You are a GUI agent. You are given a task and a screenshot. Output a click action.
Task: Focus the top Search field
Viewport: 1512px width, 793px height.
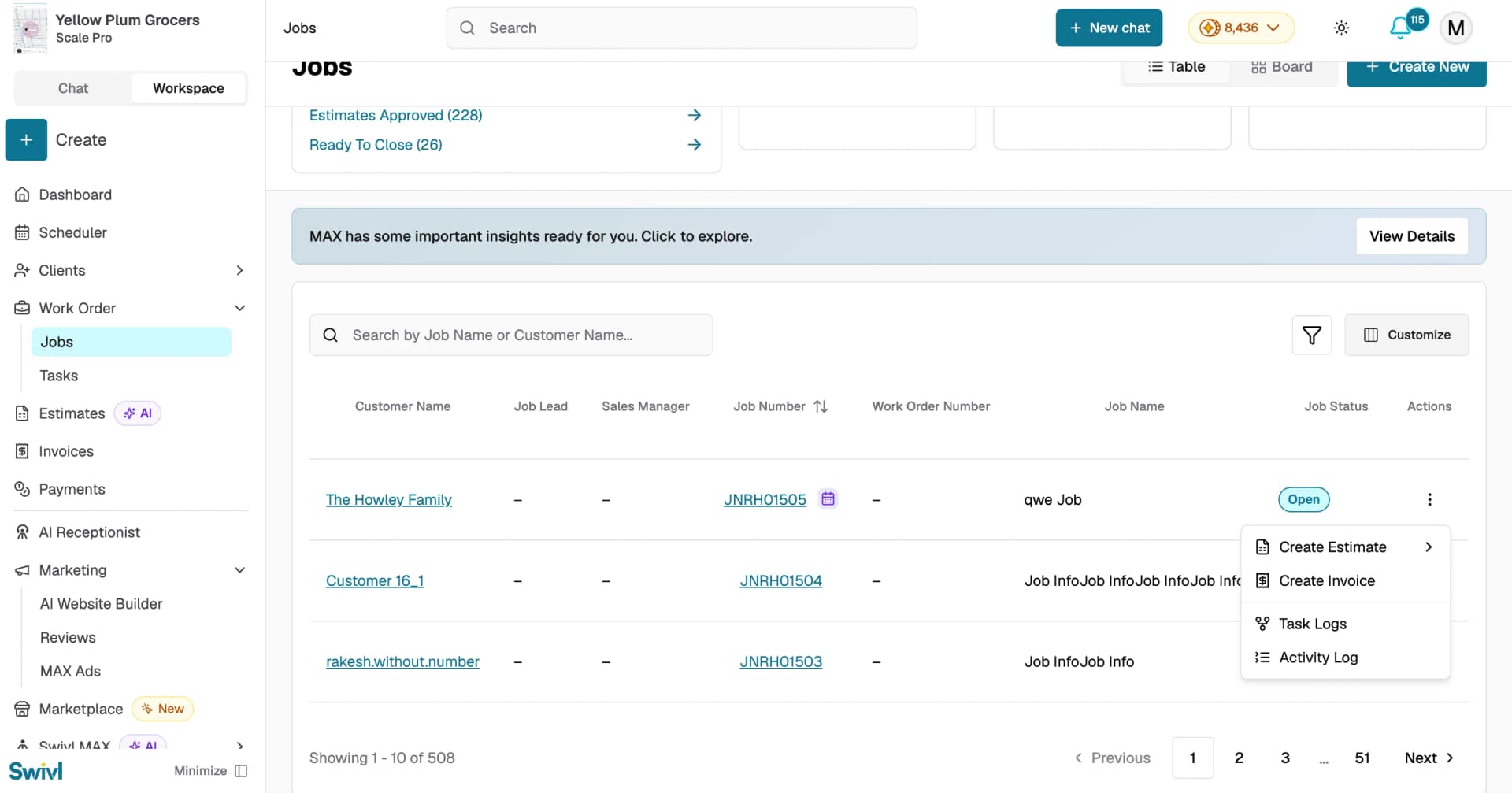(681, 28)
